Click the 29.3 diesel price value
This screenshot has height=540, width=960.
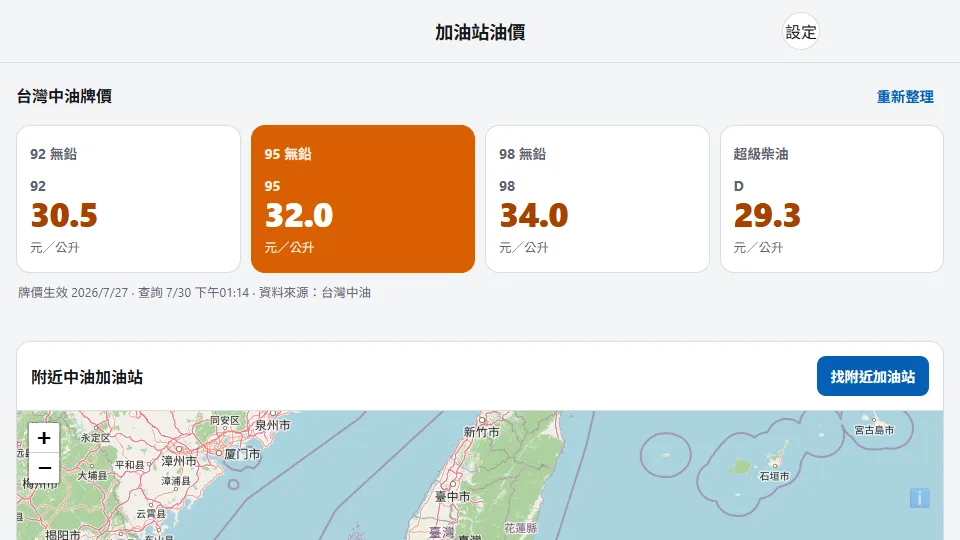(767, 215)
